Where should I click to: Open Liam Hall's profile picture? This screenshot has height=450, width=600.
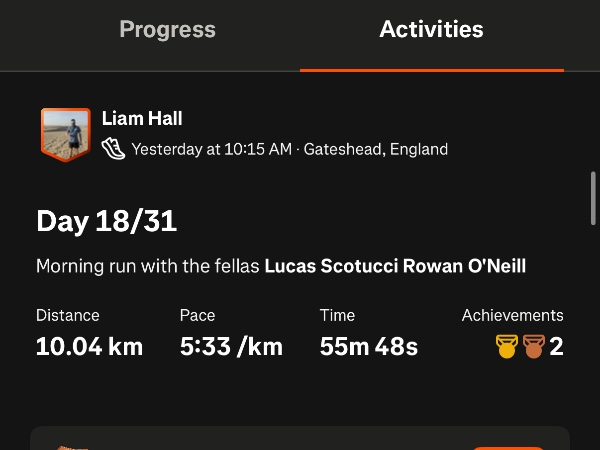coord(65,134)
